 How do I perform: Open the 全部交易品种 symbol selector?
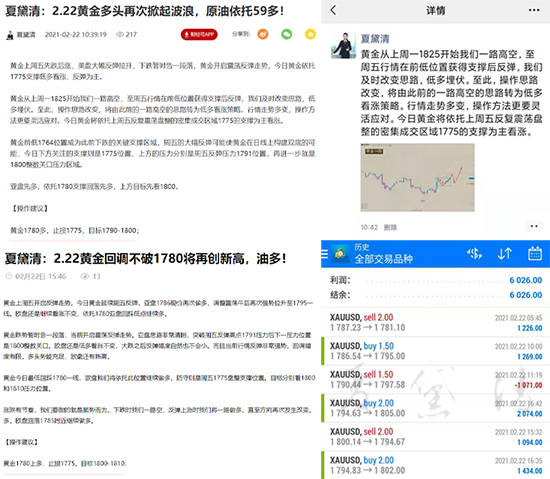383,259
